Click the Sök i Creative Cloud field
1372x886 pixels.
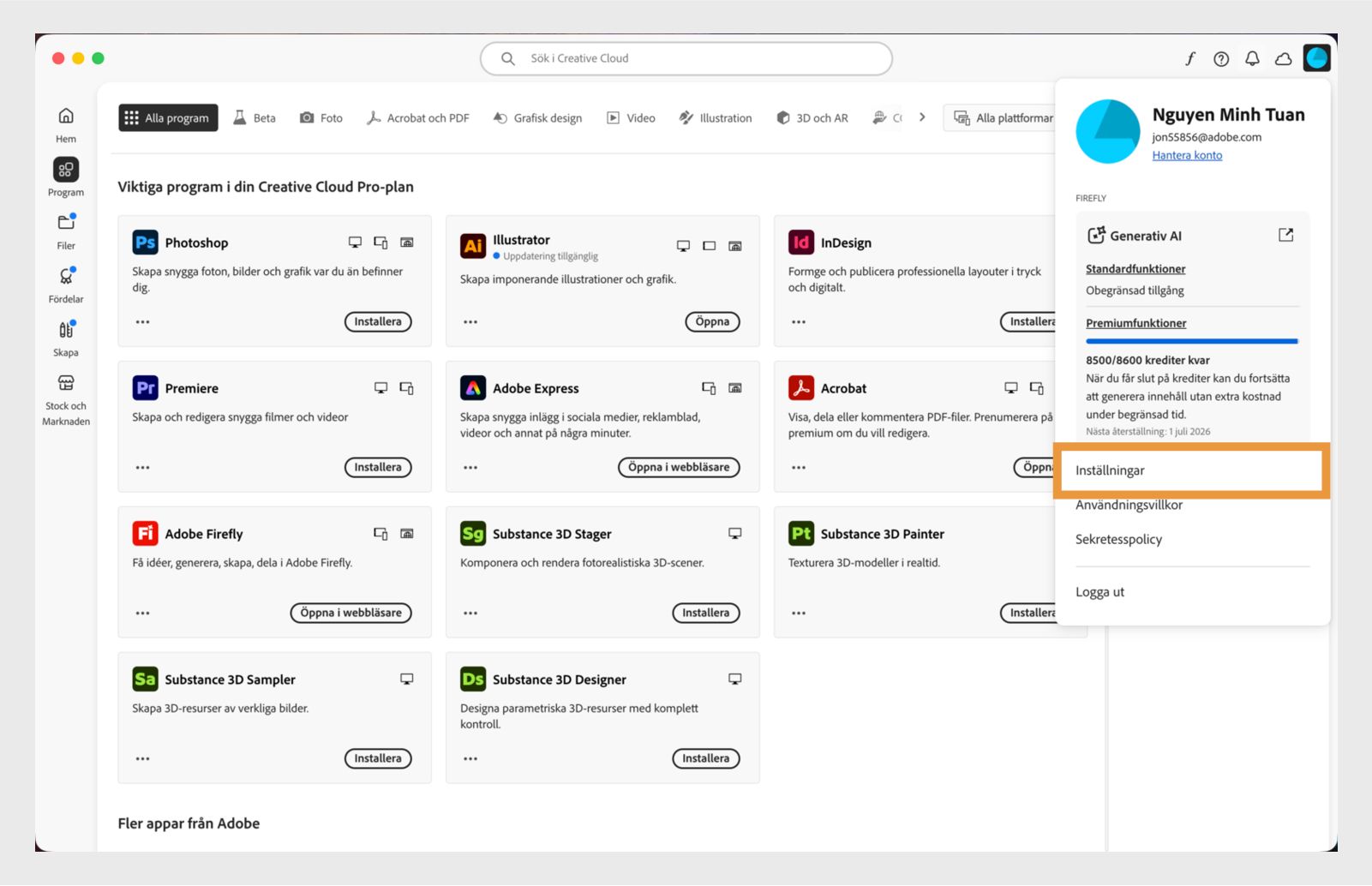pos(686,58)
